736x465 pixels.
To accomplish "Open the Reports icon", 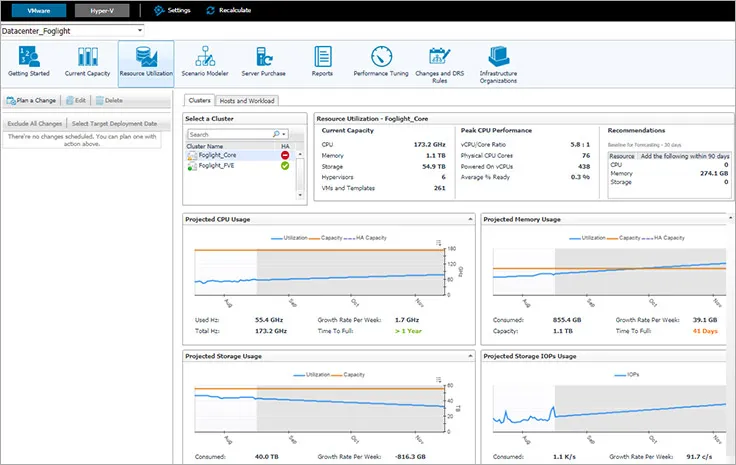I will pos(322,58).
